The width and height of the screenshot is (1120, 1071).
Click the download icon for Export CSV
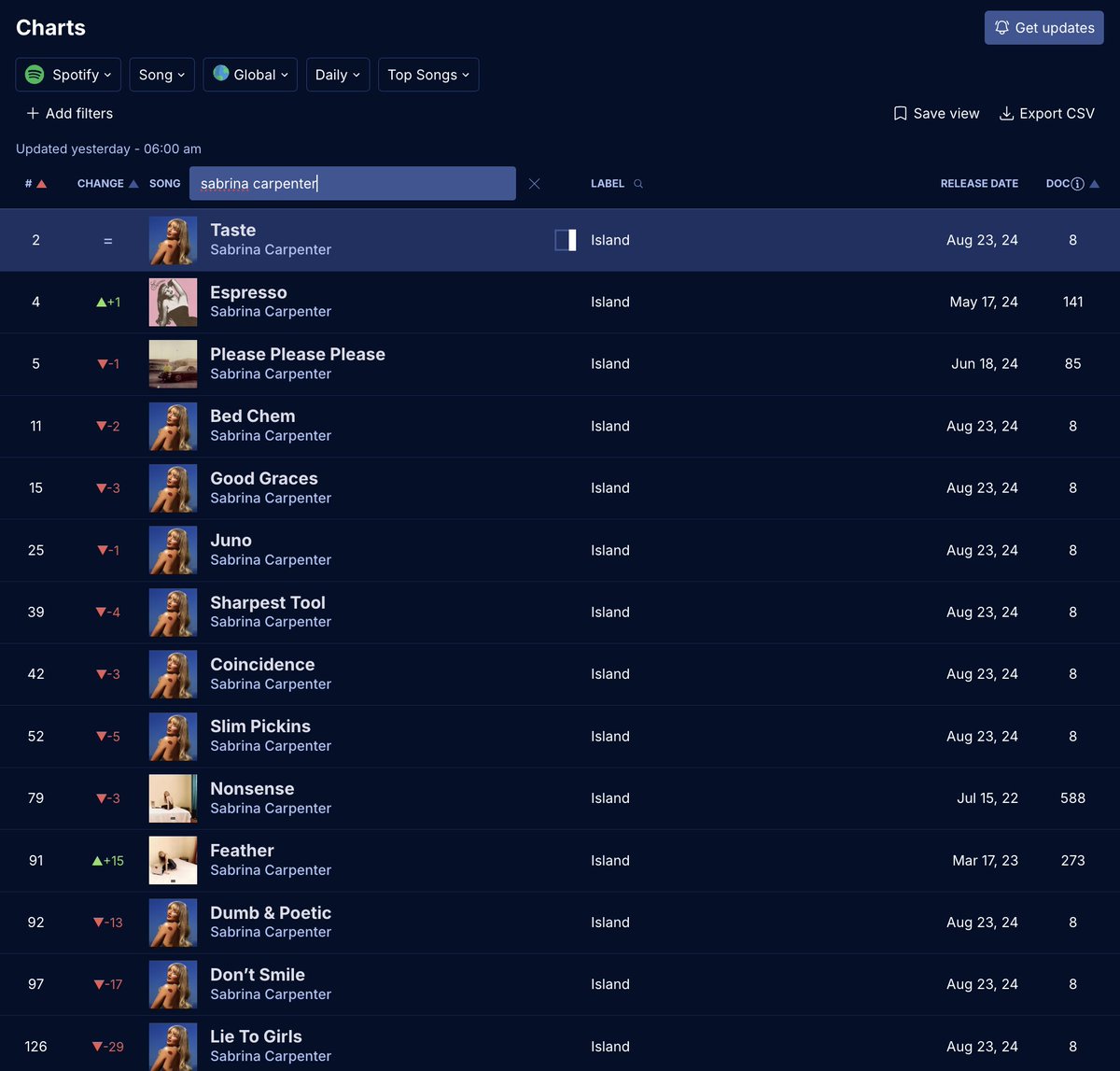click(x=1006, y=113)
